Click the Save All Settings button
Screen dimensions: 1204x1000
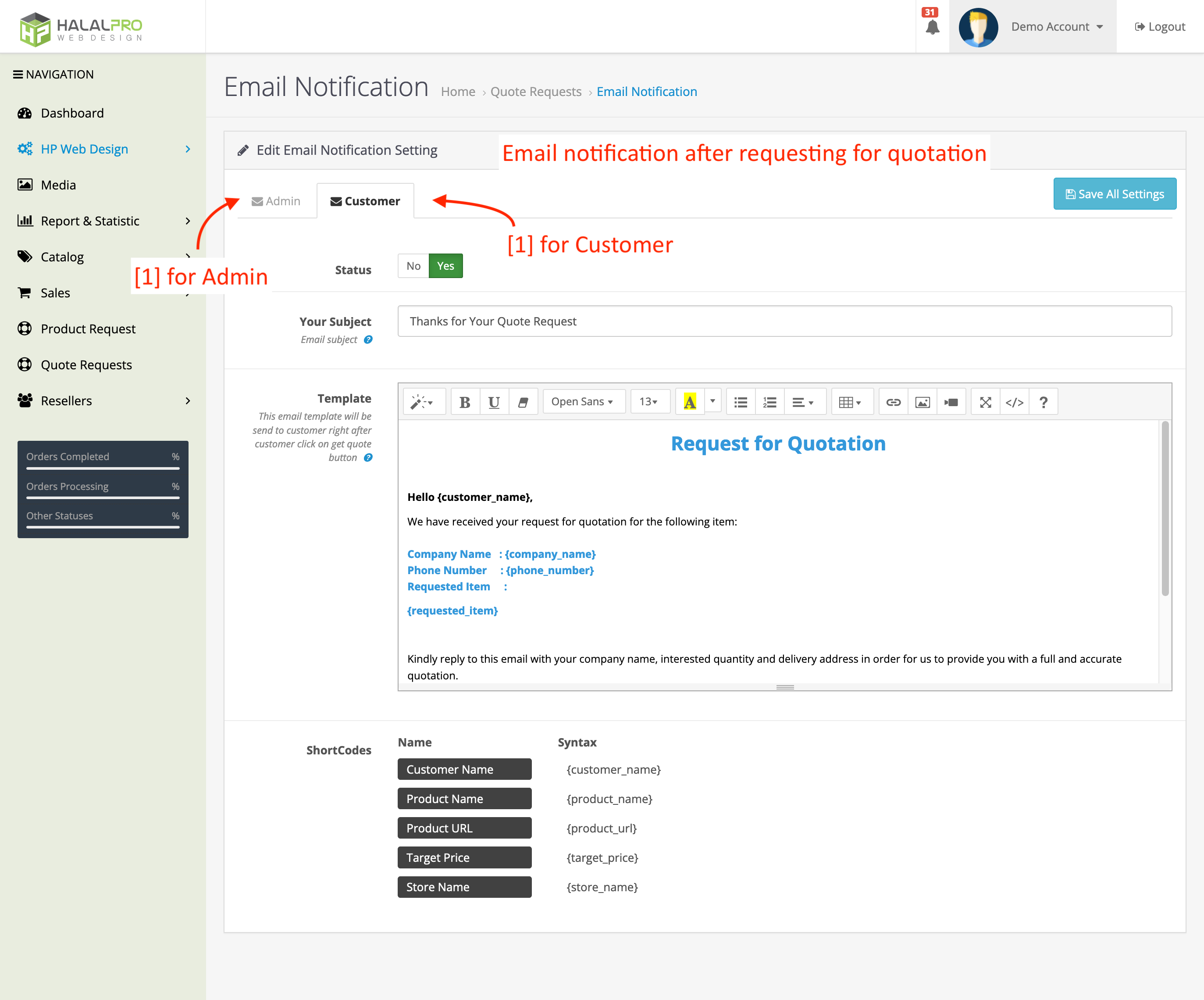click(x=1115, y=193)
